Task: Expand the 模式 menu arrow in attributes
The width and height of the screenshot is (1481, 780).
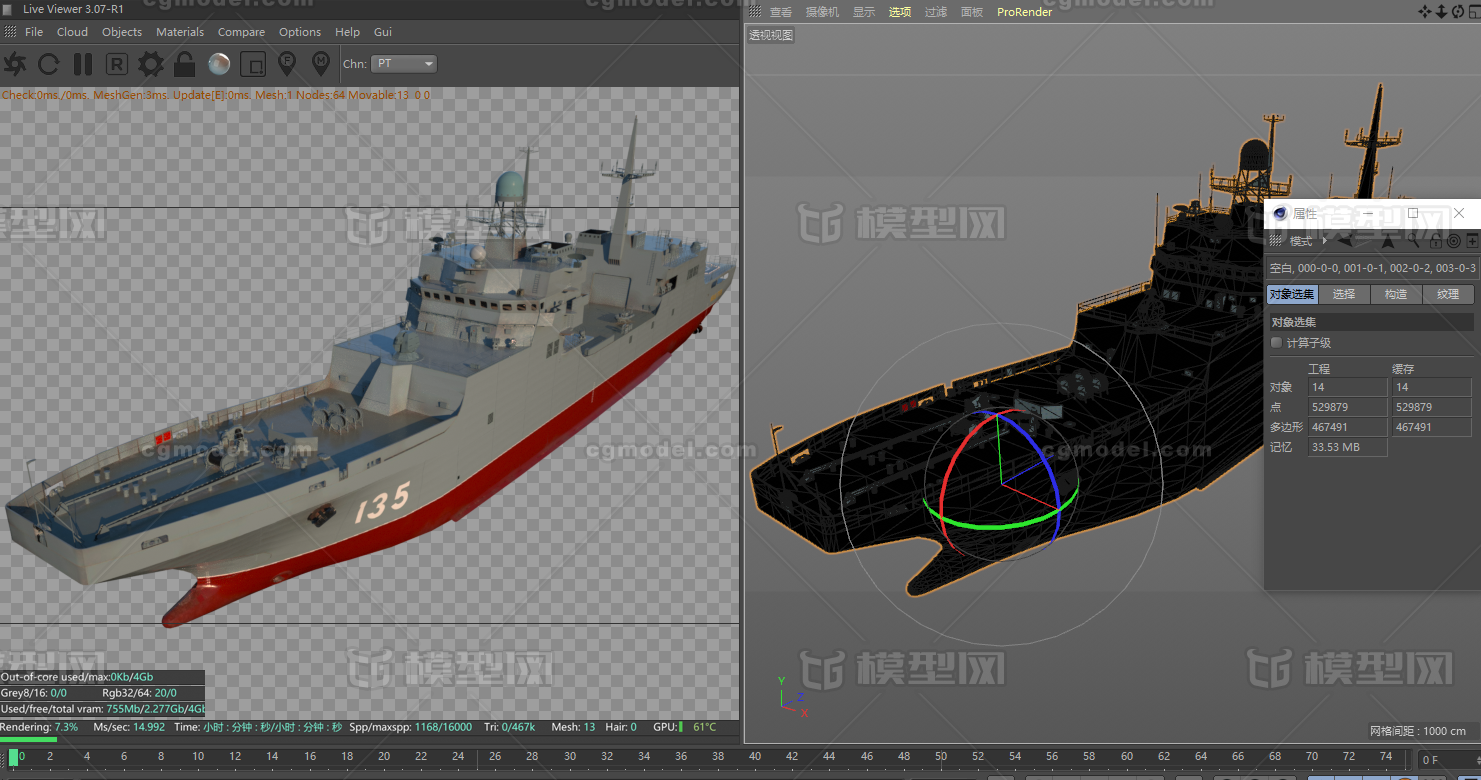Action: 1325,241
